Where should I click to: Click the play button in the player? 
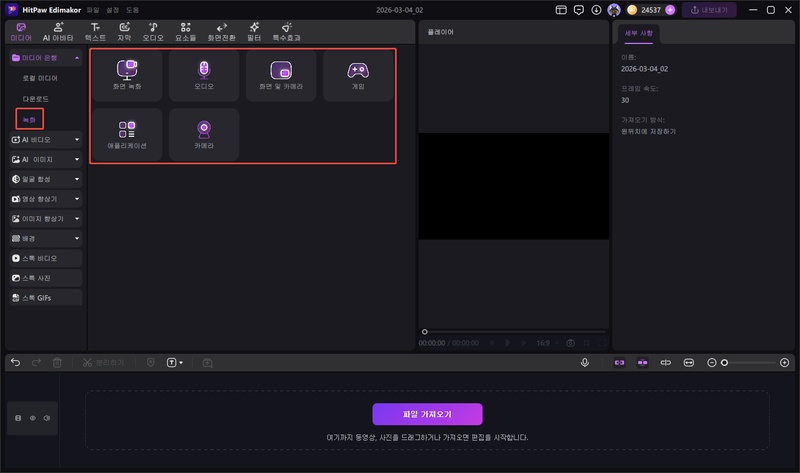508,343
